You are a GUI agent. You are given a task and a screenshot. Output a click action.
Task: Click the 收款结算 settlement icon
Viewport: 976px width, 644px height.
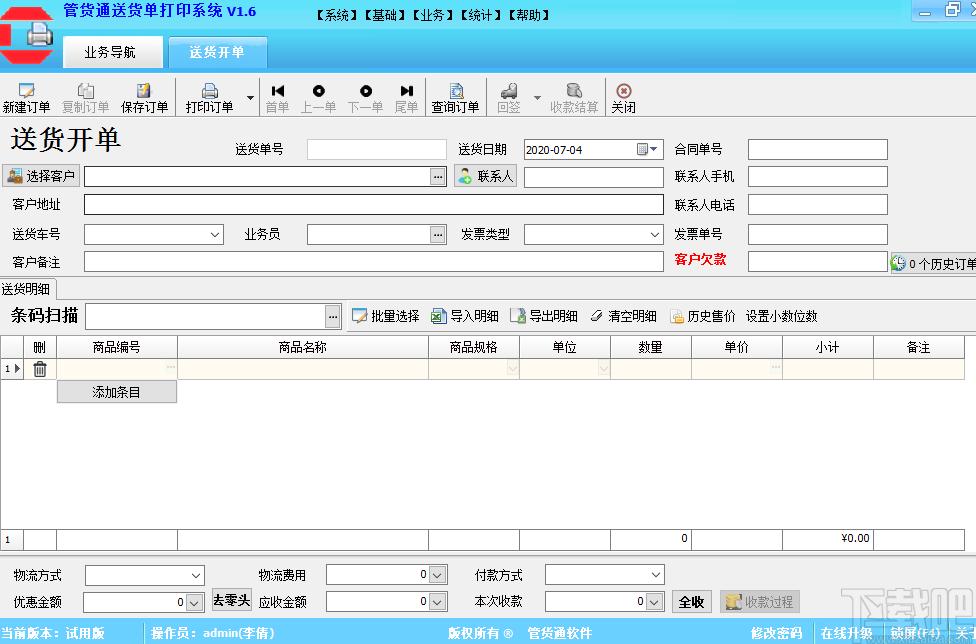[x=574, y=91]
